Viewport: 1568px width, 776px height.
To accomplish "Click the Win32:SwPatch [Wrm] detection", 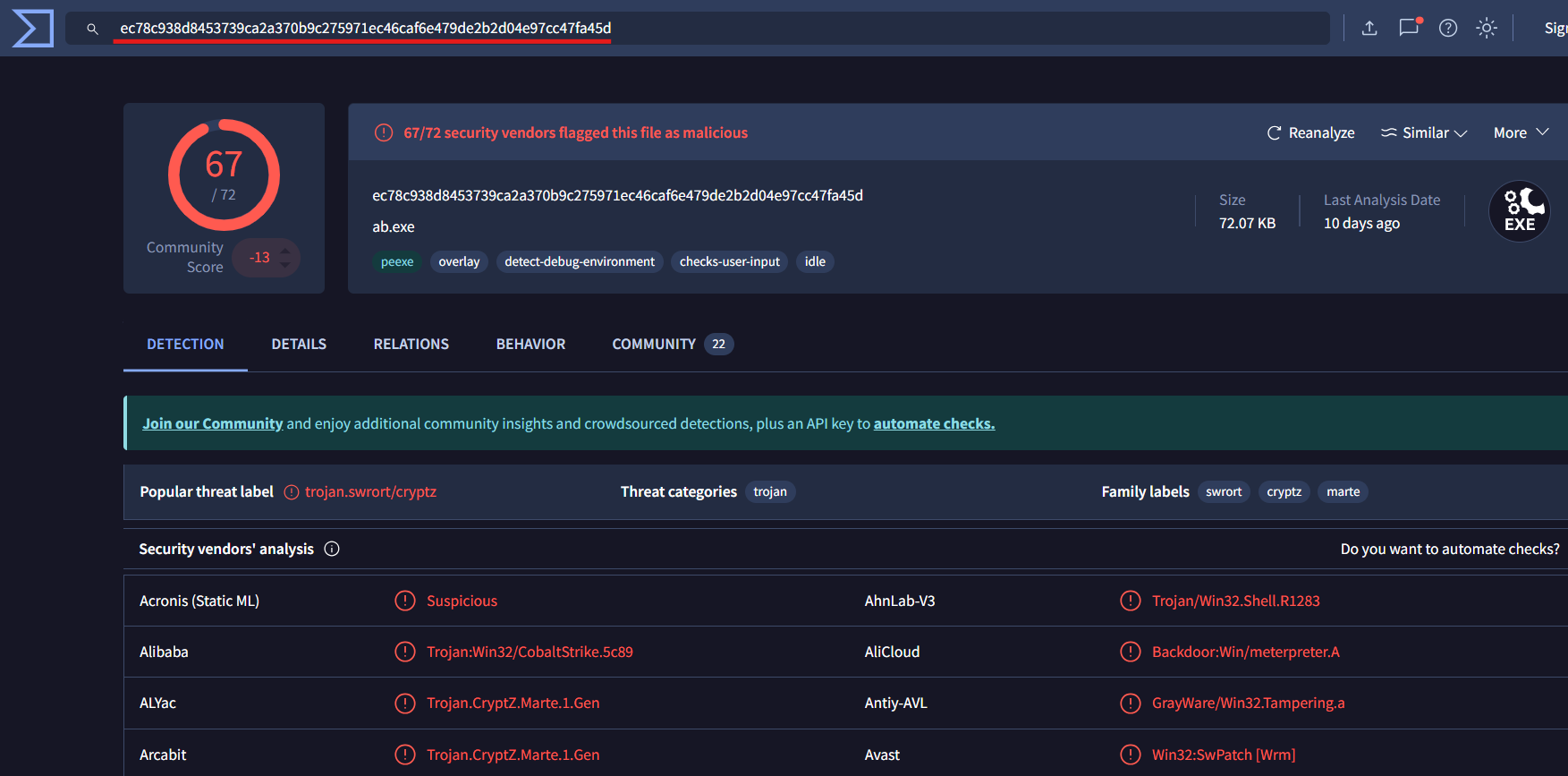I will point(1224,755).
